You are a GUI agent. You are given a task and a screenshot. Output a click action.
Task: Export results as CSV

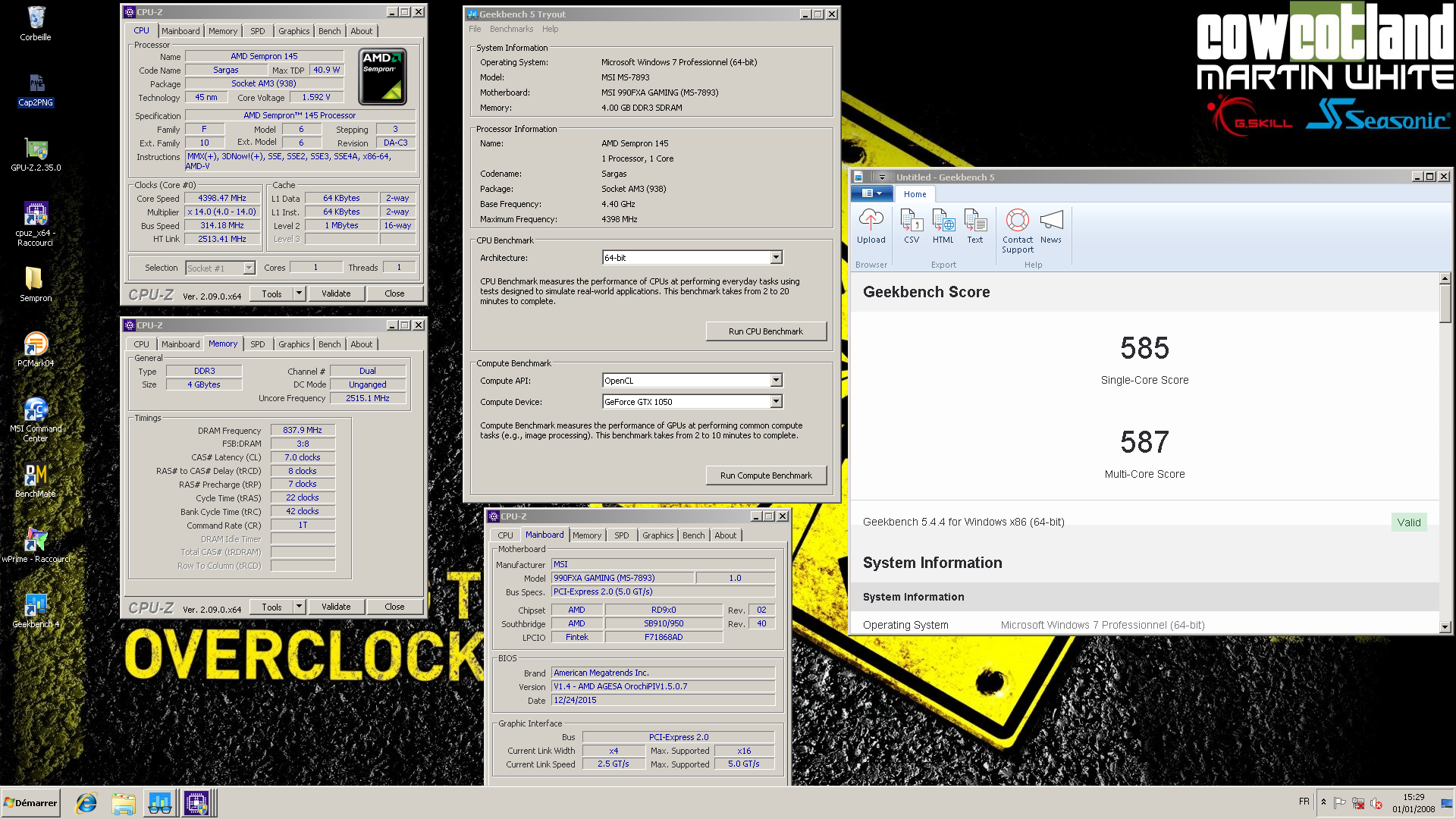(912, 227)
